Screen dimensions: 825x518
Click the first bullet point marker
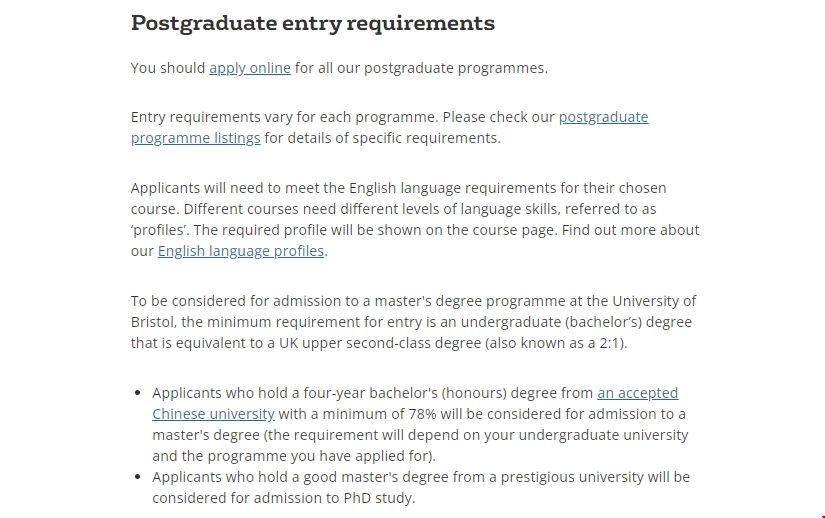[137, 393]
